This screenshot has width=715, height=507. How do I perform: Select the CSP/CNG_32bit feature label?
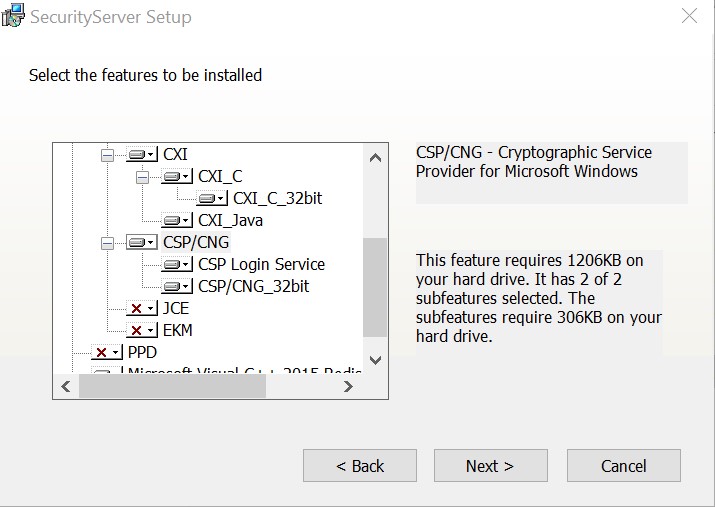pyautogui.click(x=254, y=286)
